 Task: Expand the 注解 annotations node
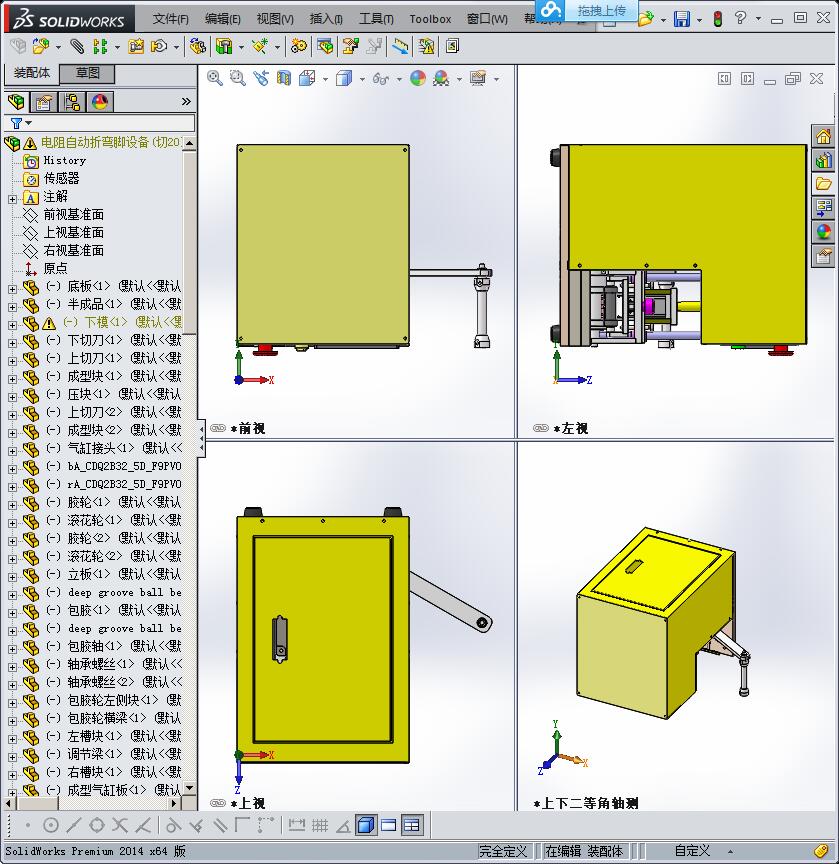[x=12, y=199]
